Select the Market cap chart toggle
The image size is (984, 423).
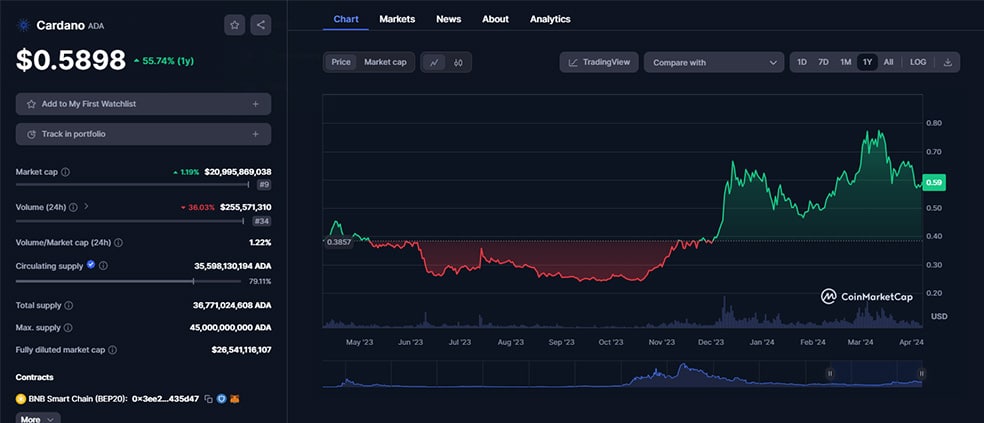[385, 62]
